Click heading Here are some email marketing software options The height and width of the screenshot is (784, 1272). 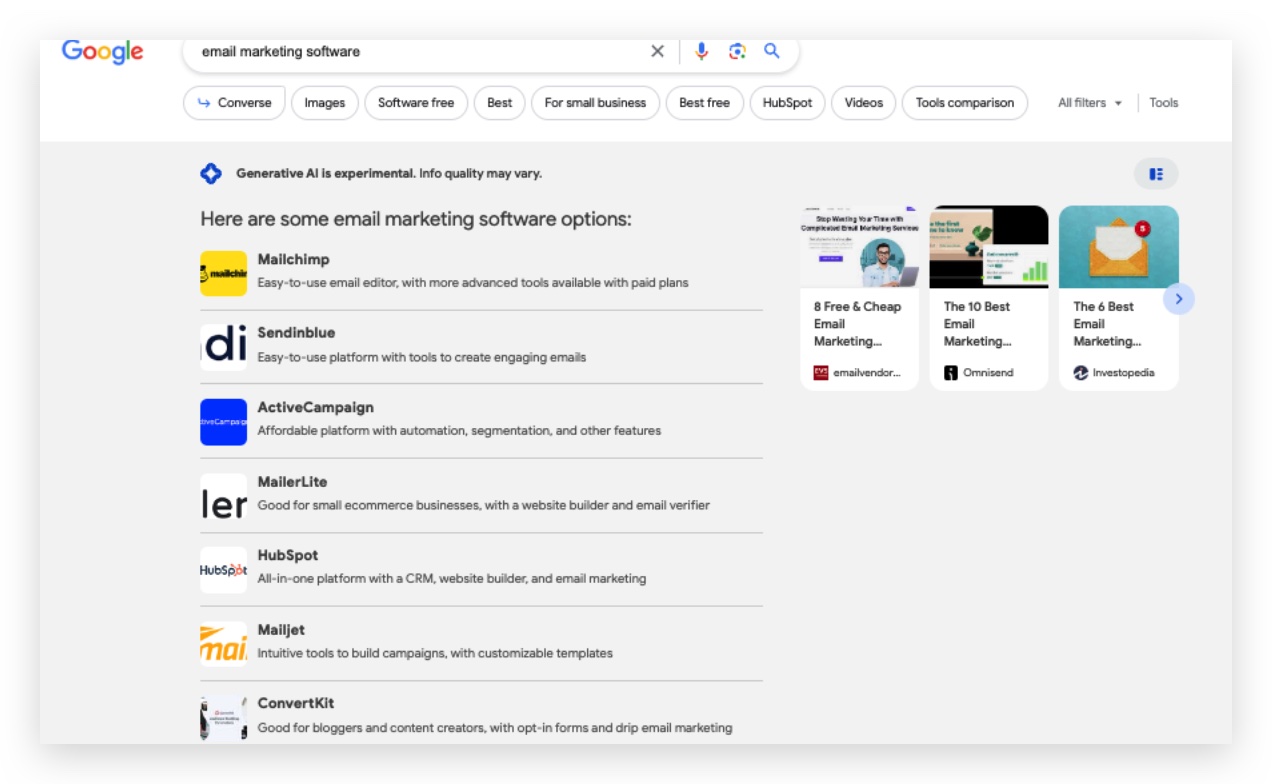coord(416,219)
